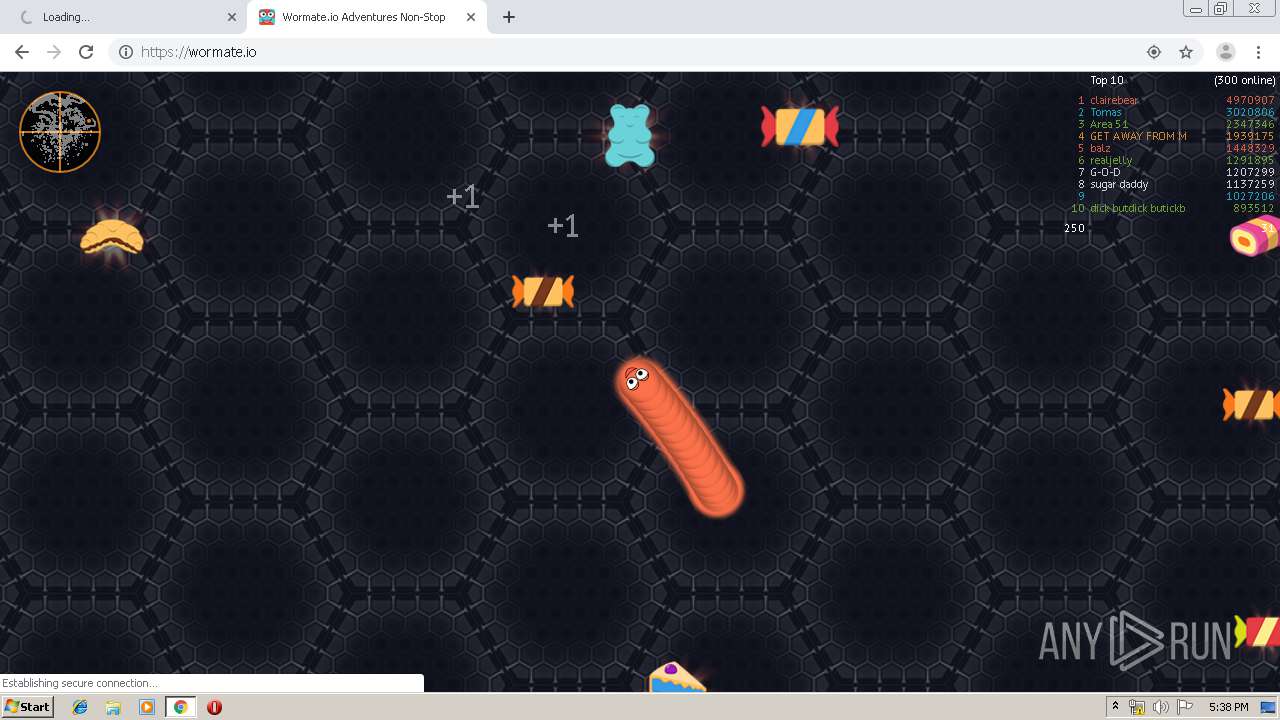Image resolution: width=1280 pixels, height=720 pixels.
Task: Click leaderboard entry 'G-O-D'
Action: point(1105,172)
